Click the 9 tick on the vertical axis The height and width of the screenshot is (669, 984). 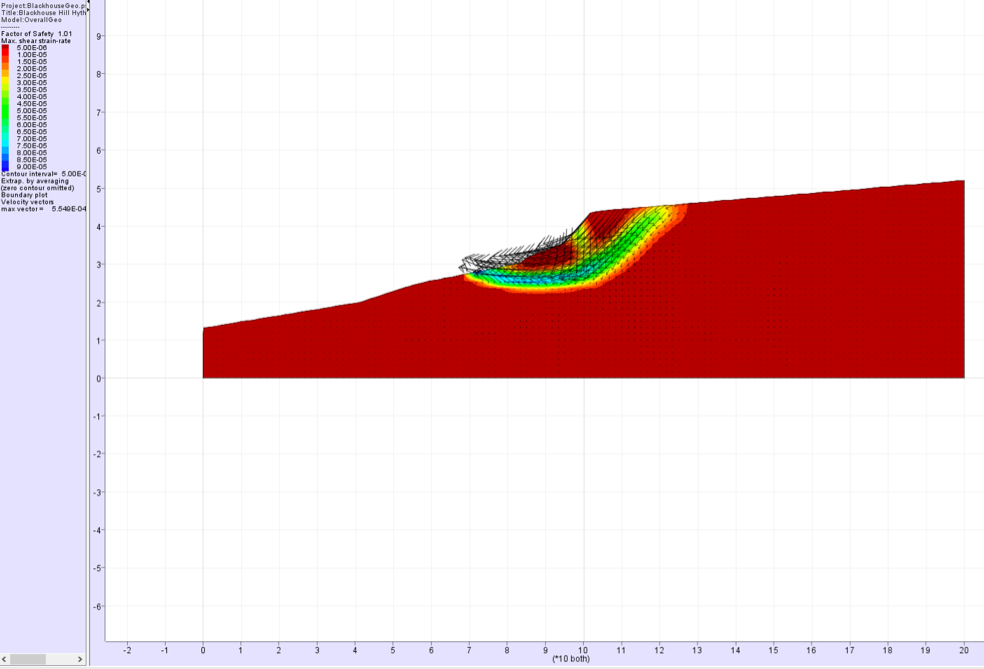[x=98, y=36]
